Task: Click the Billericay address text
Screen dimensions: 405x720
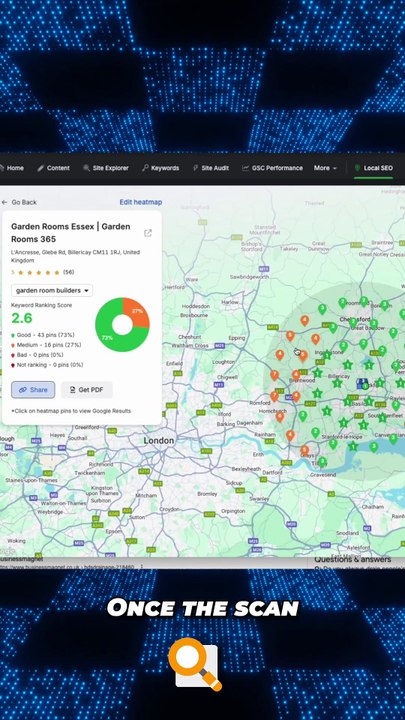Action: tap(75, 256)
